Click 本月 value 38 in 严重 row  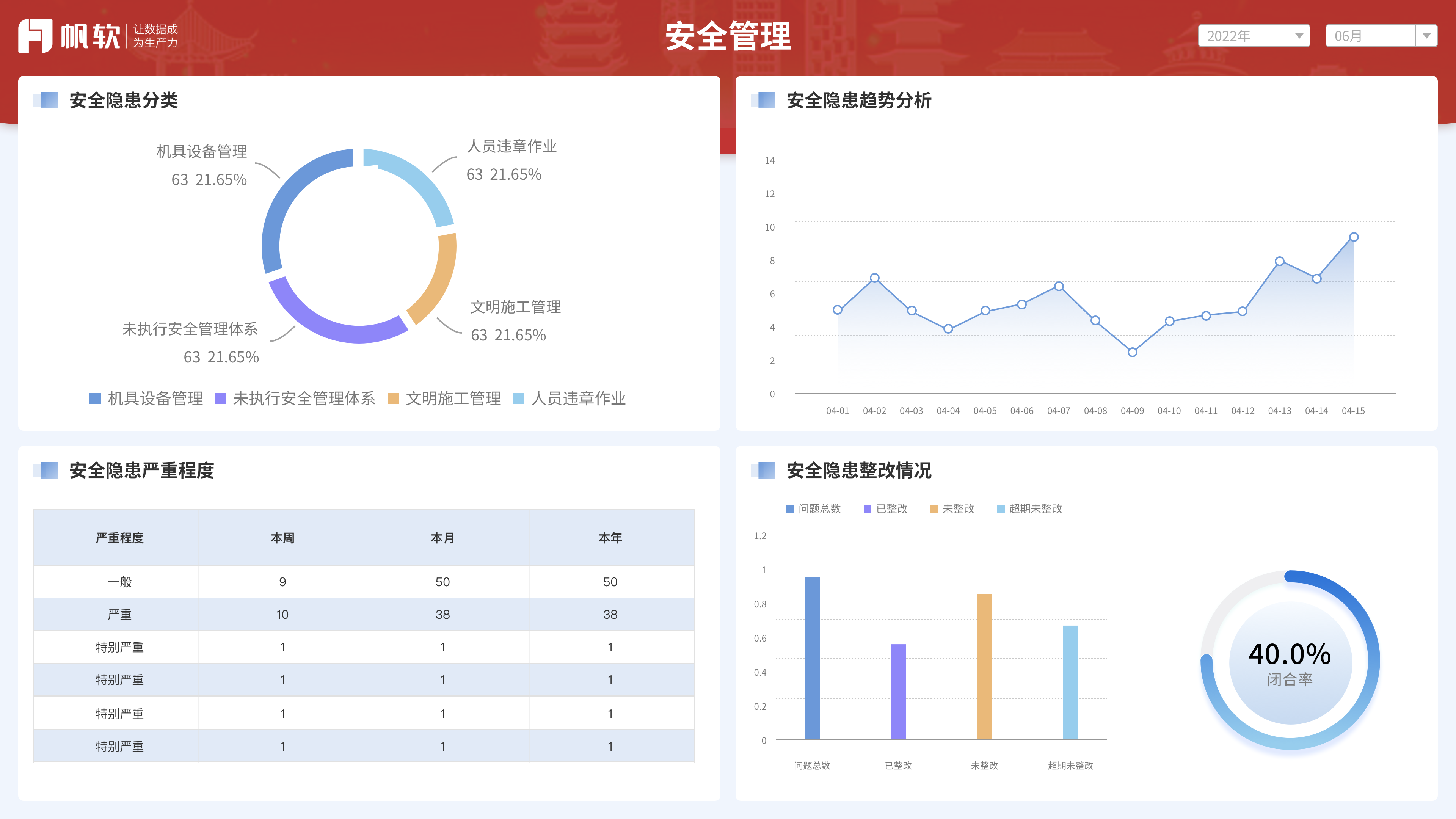click(x=442, y=614)
